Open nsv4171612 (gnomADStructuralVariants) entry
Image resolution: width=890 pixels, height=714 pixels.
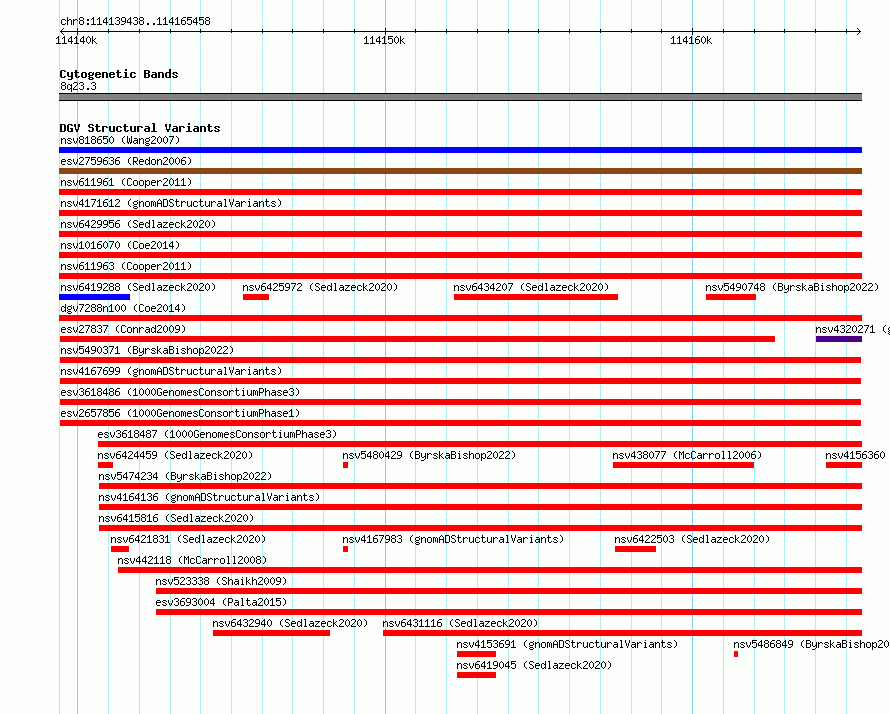tap(171, 203)
